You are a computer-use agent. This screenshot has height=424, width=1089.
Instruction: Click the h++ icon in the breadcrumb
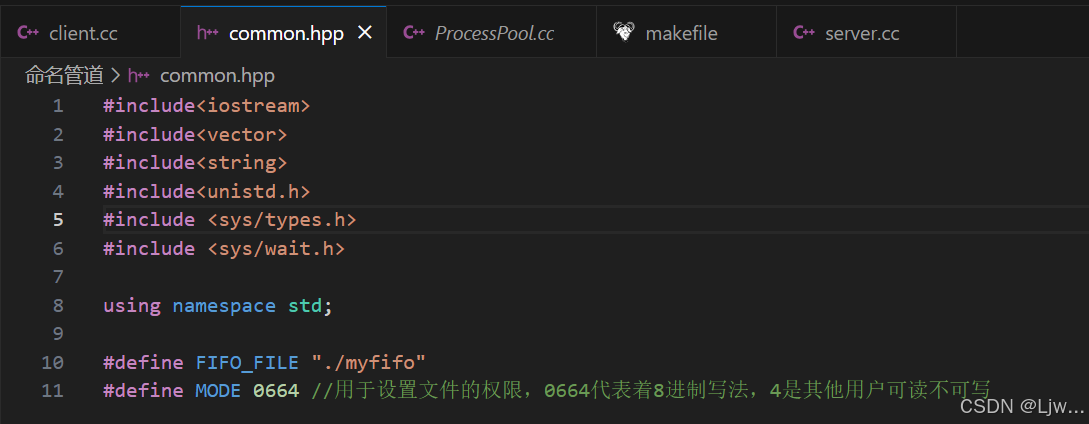(138, 76)
